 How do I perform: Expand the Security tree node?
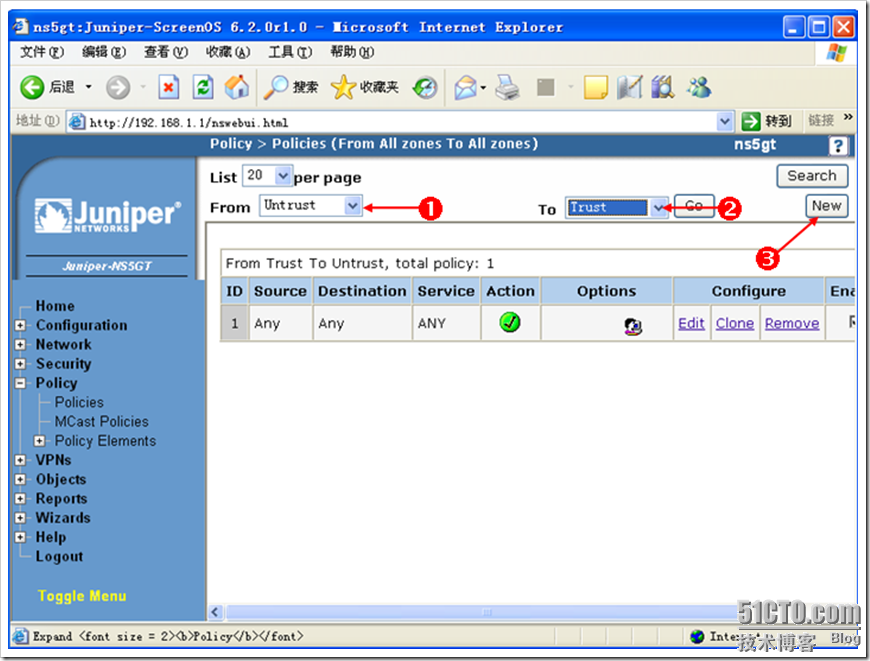pos(21,364)
